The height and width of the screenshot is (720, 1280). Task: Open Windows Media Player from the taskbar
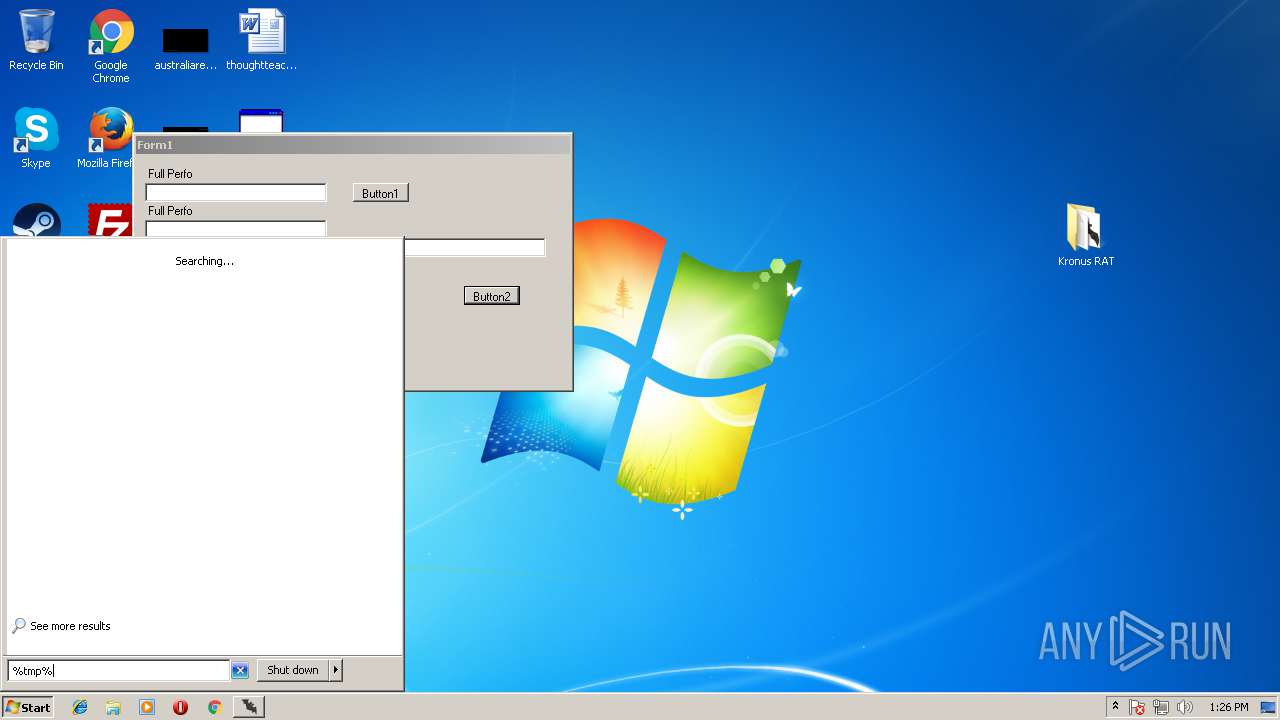(x=147, y=707)
